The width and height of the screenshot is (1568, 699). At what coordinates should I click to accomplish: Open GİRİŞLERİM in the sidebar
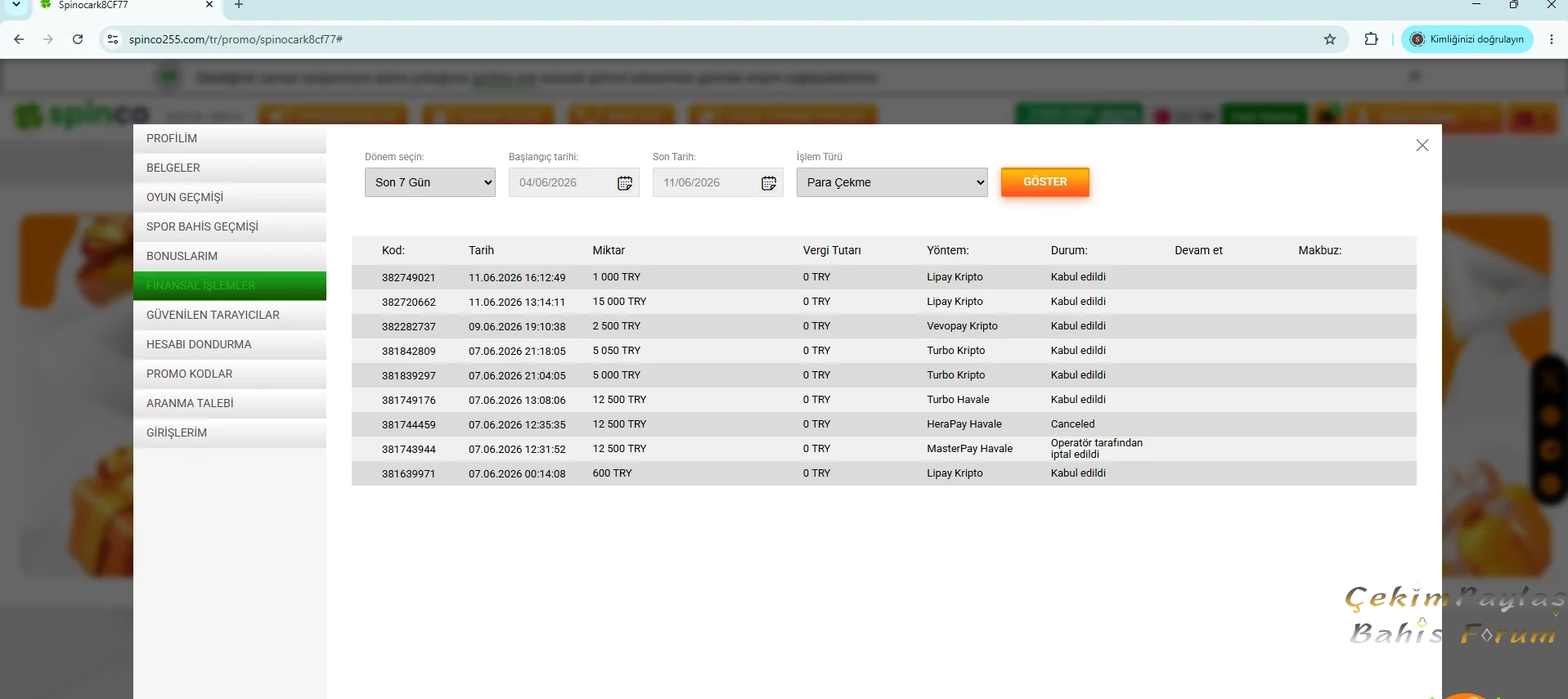[230, 432]
